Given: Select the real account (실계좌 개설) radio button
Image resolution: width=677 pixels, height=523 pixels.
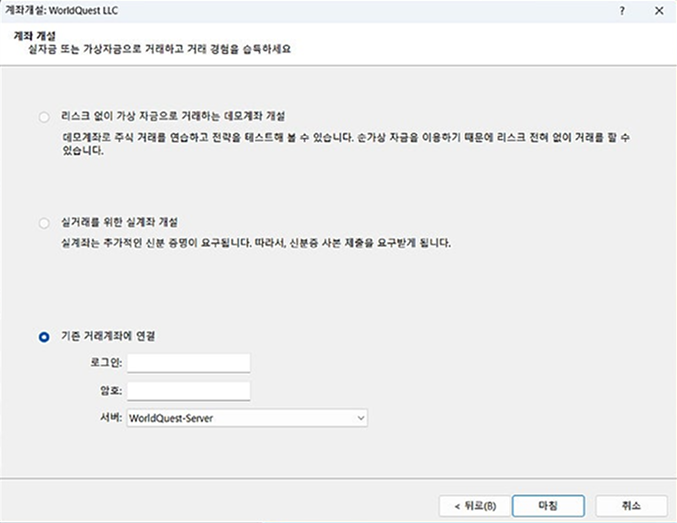Looking at the screenshot, I should tap(44, 223).
